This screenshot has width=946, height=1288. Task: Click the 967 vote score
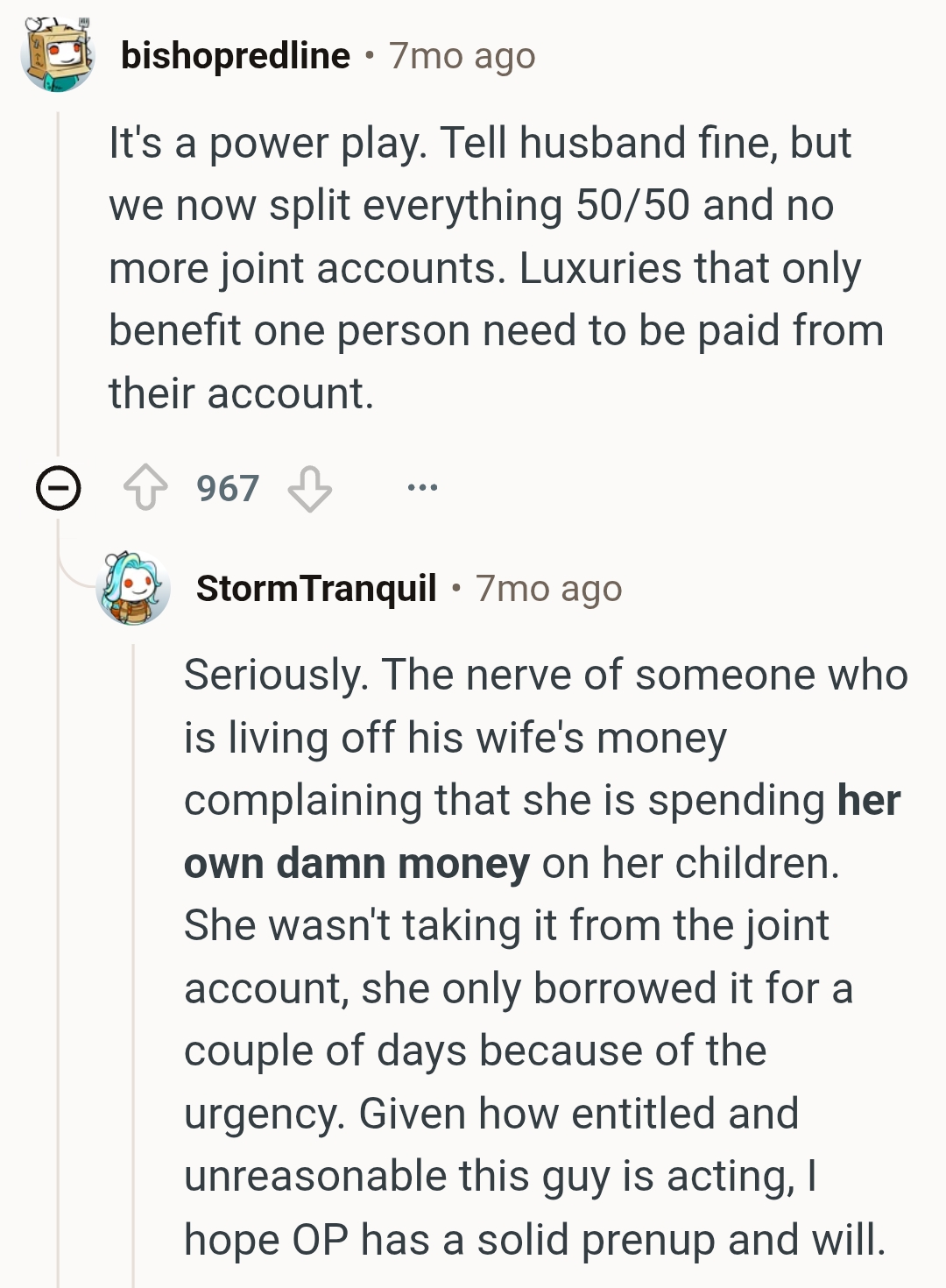228,488
